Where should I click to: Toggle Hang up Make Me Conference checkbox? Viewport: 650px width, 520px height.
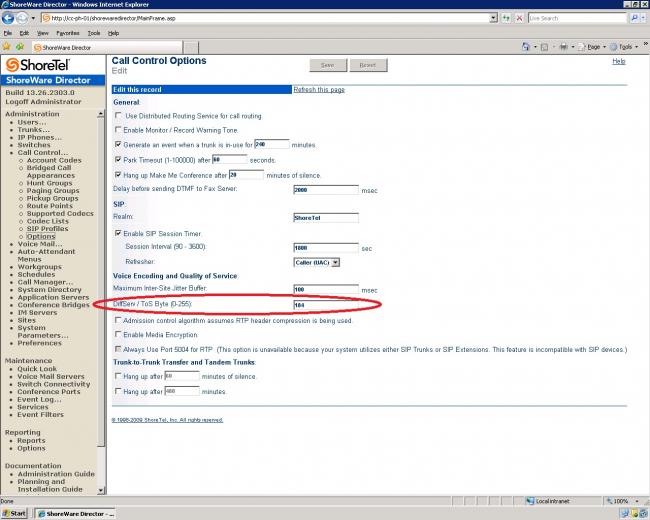118,175
